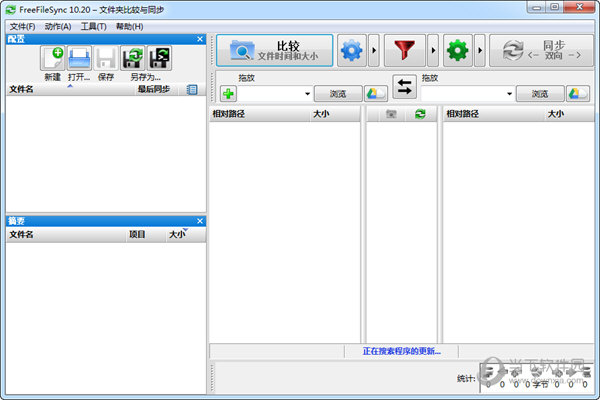Start 比较 file time and size comparison
Image resolution: width=600 pixels, height=400 pixels.
(275, 51)
